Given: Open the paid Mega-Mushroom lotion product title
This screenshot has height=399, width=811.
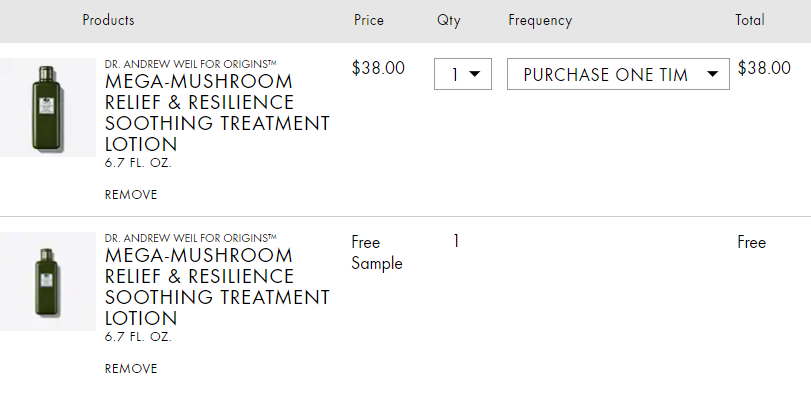Looking at the screenshot, I should pyautogui.click(x=217, y=113).
